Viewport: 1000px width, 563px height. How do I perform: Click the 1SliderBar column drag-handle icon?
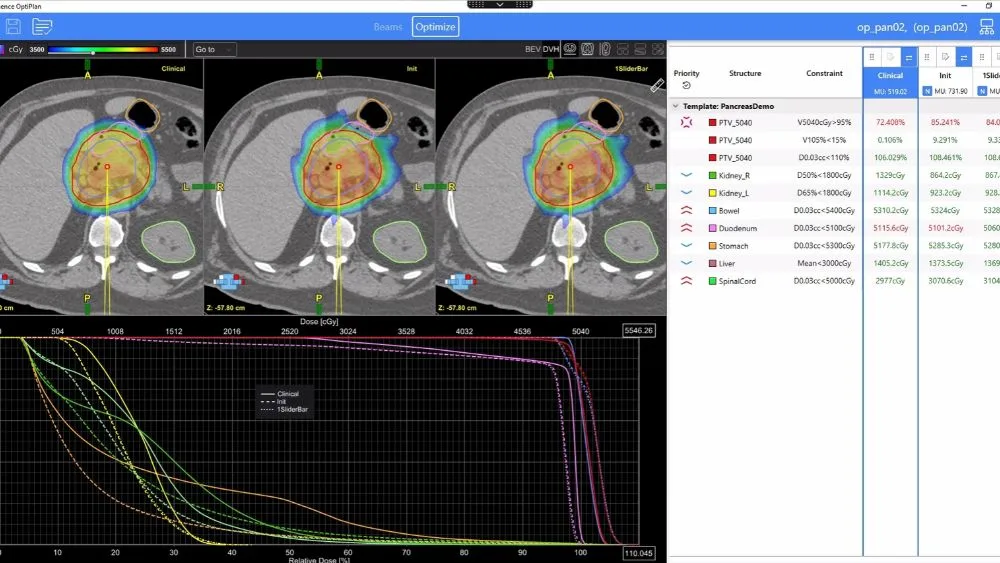point(982,57)
